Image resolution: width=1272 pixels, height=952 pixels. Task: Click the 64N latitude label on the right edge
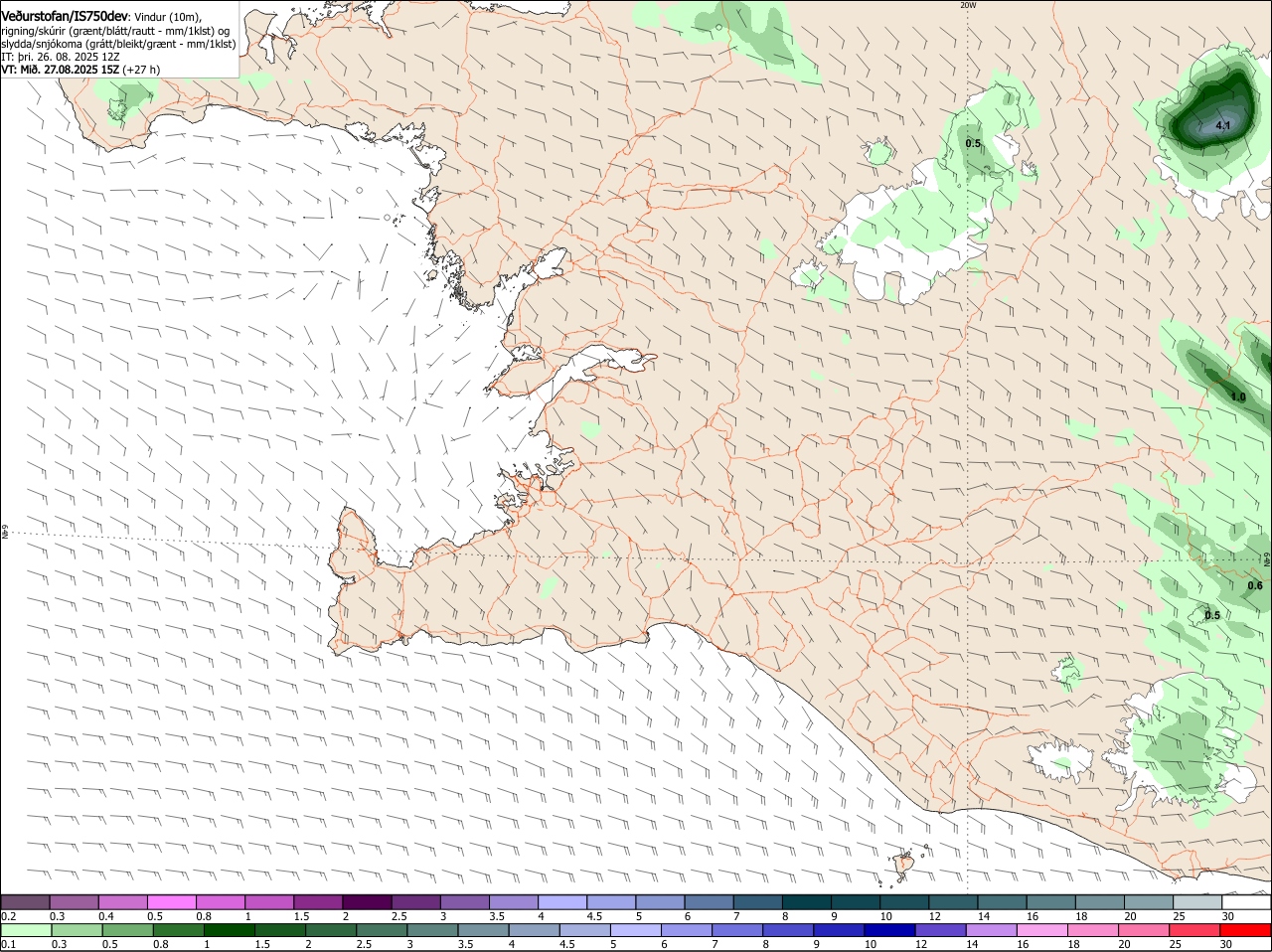click(1267, 559)
